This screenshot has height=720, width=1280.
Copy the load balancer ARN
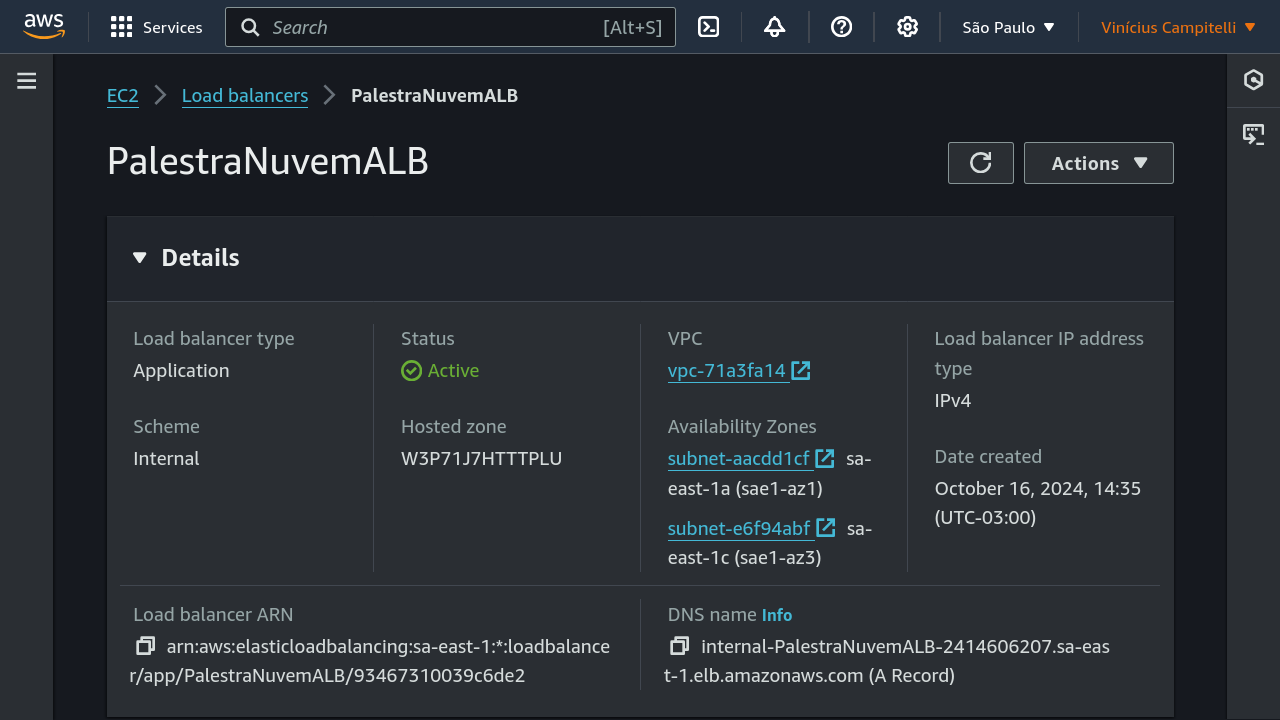click(146, 646)
